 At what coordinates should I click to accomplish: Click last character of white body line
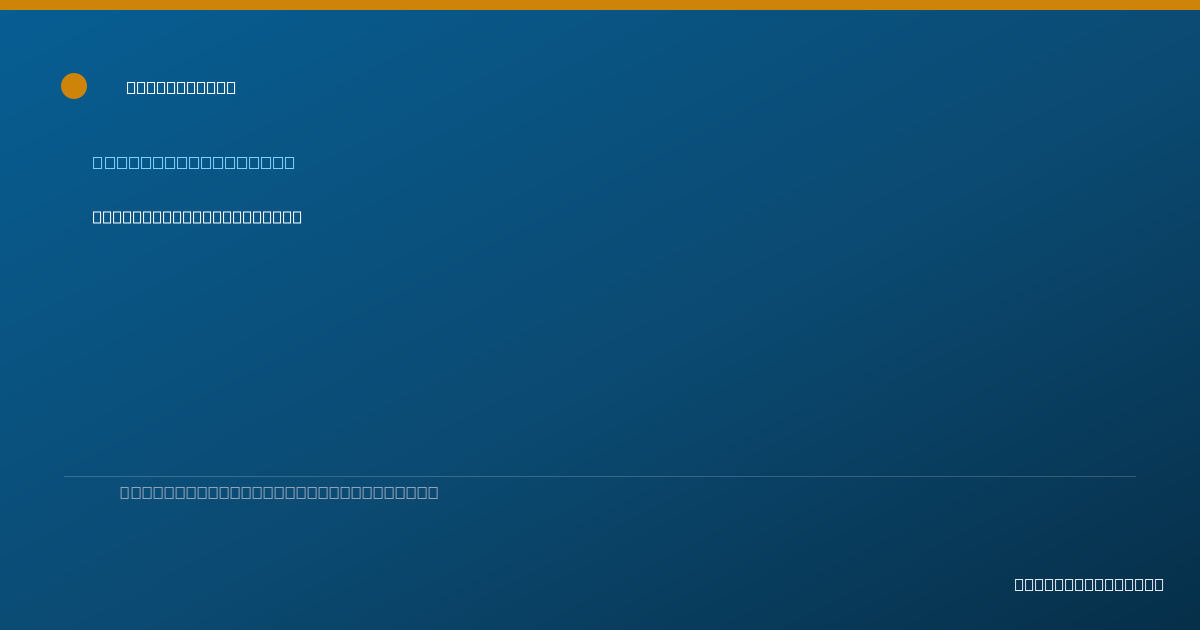(297, 217)
